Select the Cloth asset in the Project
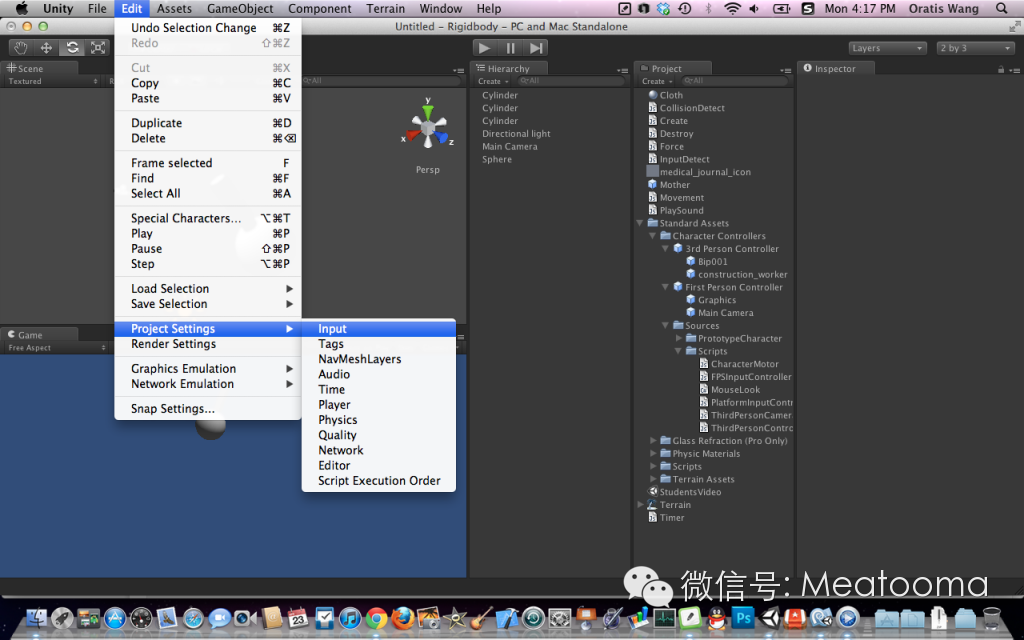 click(x=665, y=95)
